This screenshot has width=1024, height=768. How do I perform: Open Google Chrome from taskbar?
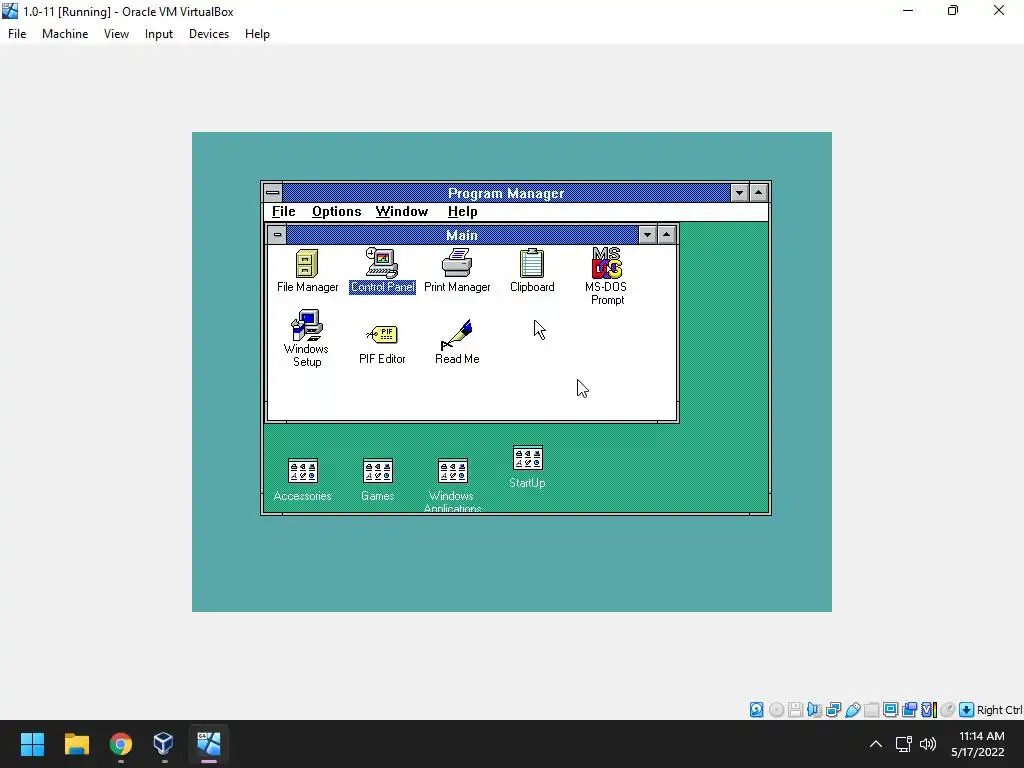[120, 744]
